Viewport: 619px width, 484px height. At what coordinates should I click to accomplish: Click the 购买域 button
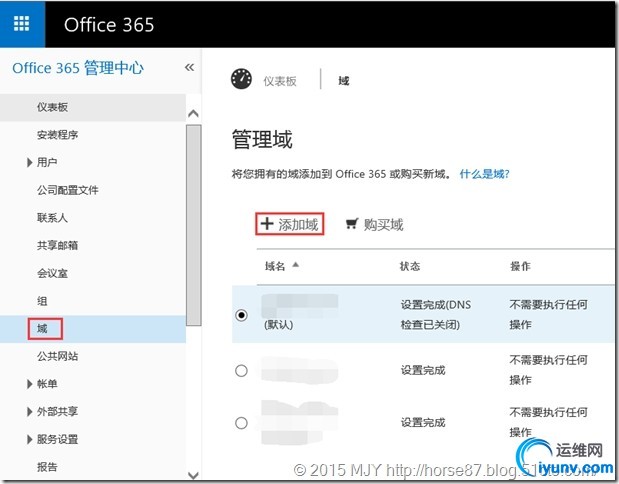click(x=374, y=224)
